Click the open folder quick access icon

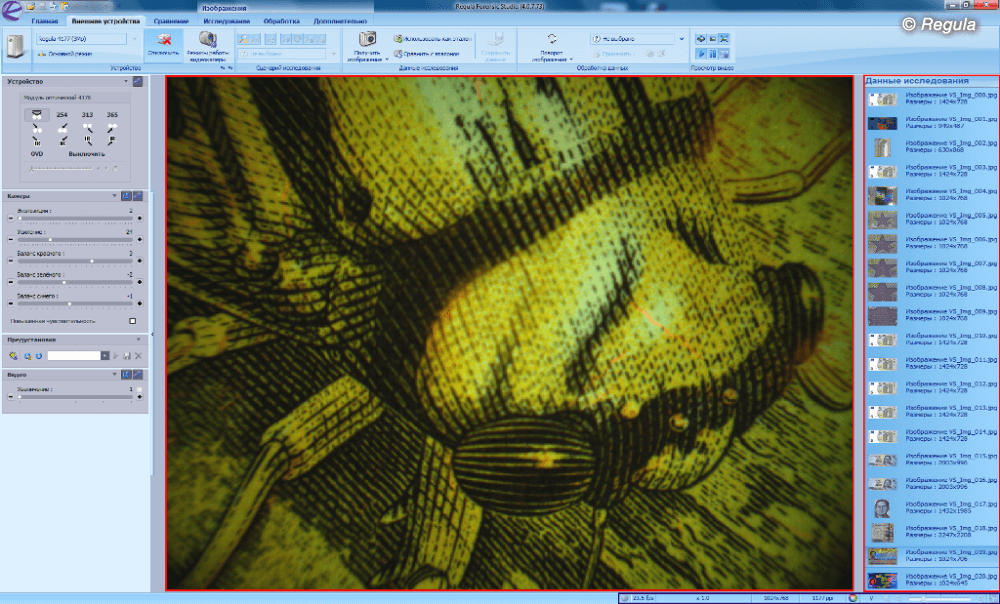[x=31, y=6]
